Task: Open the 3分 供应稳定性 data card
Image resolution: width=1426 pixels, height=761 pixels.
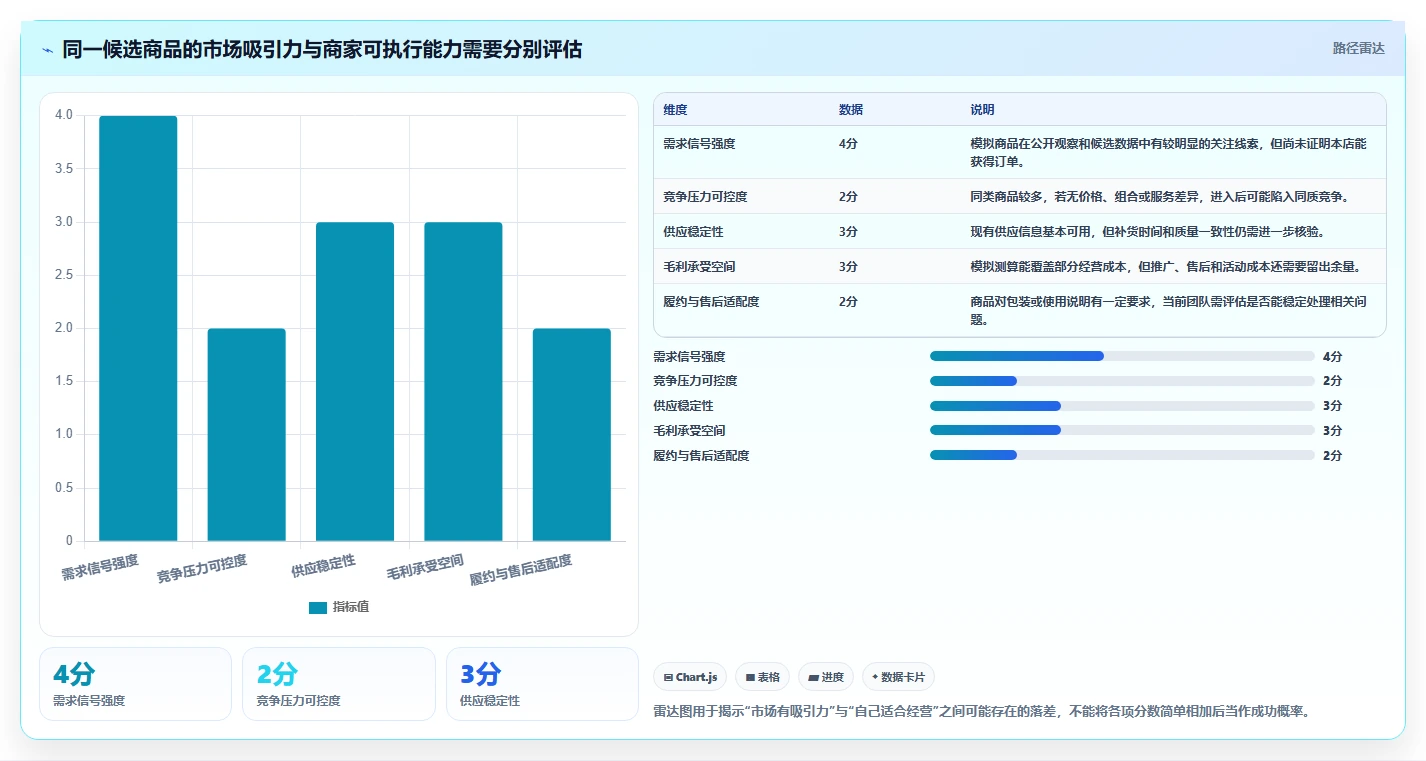Action: pyautogui.click(x=542, y=684)
